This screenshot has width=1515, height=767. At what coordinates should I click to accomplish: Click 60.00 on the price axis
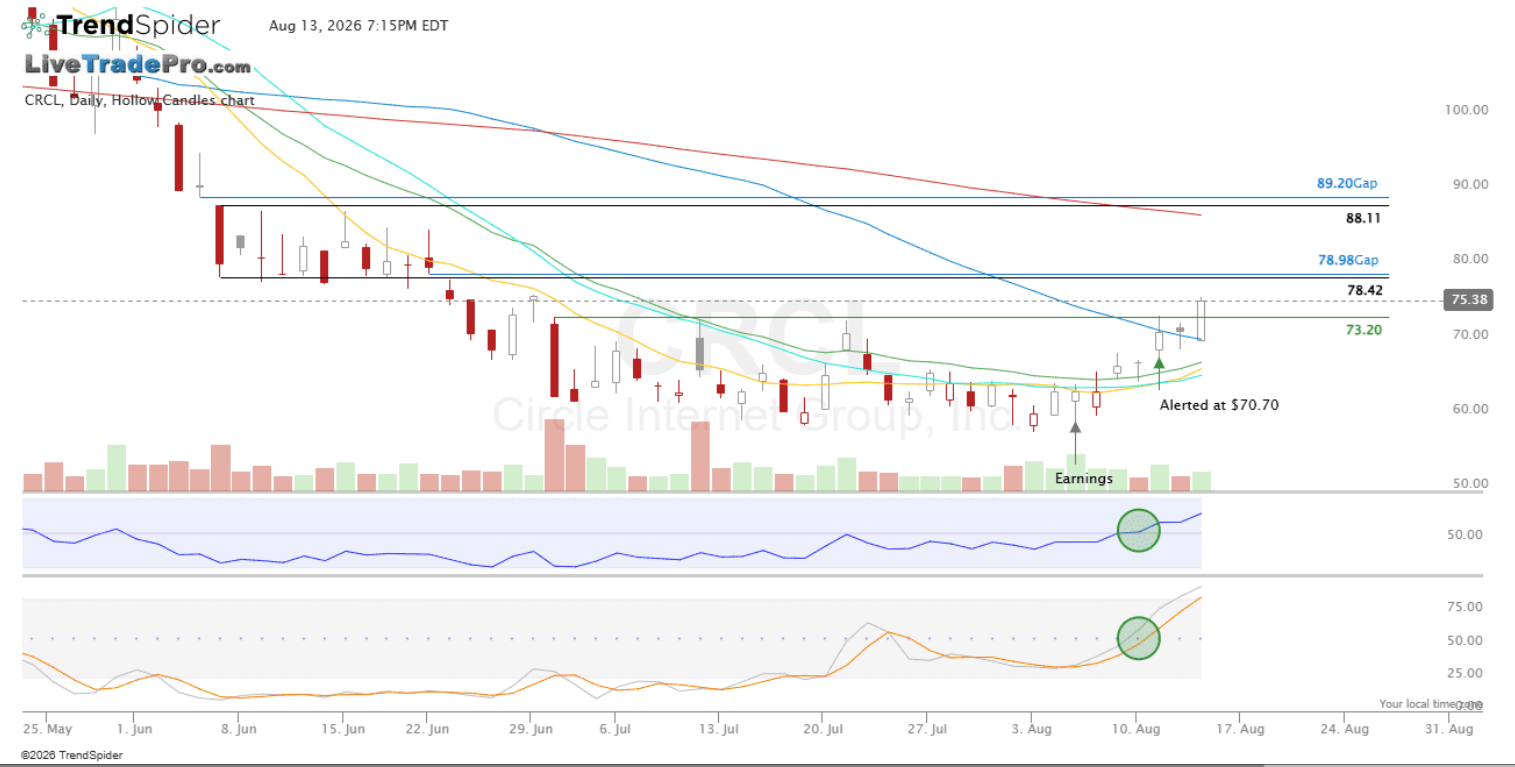pos(1472,409)
